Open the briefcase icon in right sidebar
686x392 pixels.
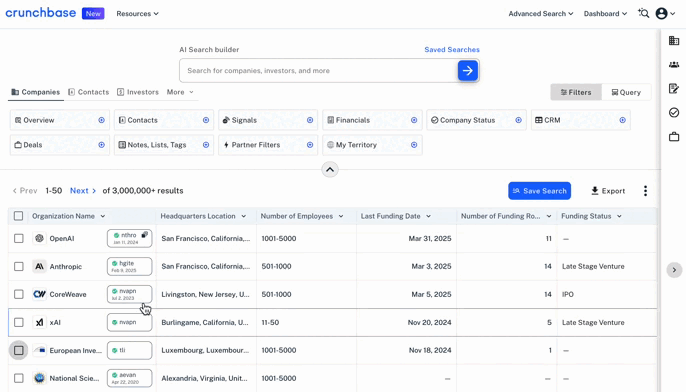pyautogui.click(x=674, y=137)
